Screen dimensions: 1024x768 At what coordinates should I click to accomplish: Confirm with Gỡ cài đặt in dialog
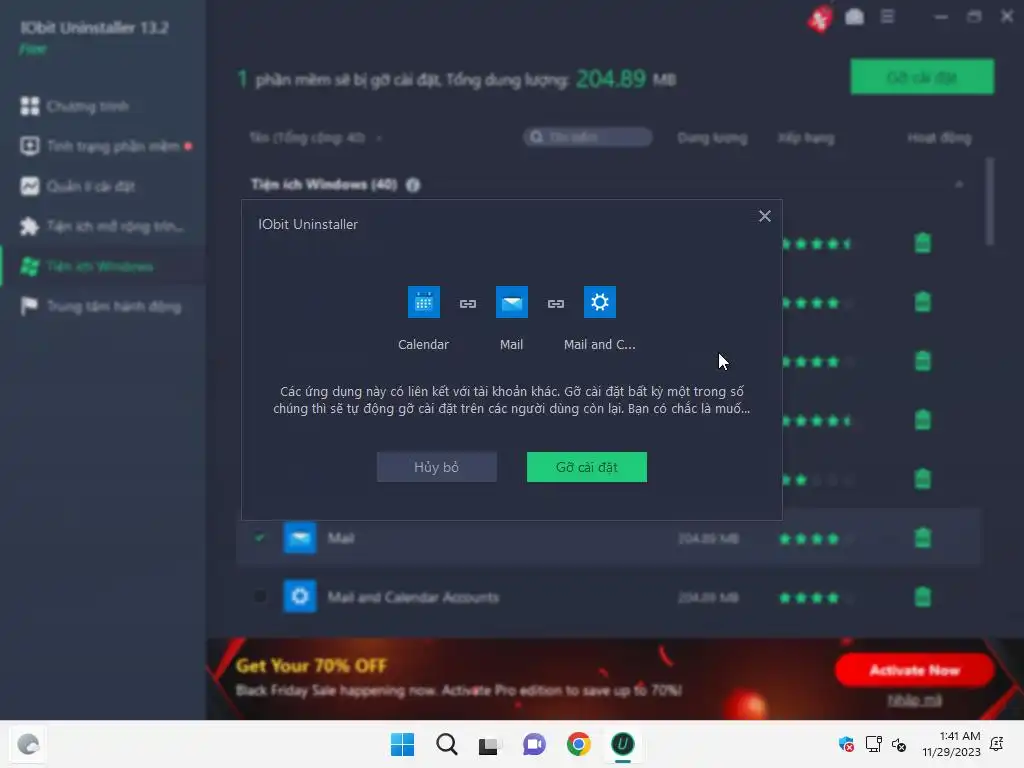point(587,467)
